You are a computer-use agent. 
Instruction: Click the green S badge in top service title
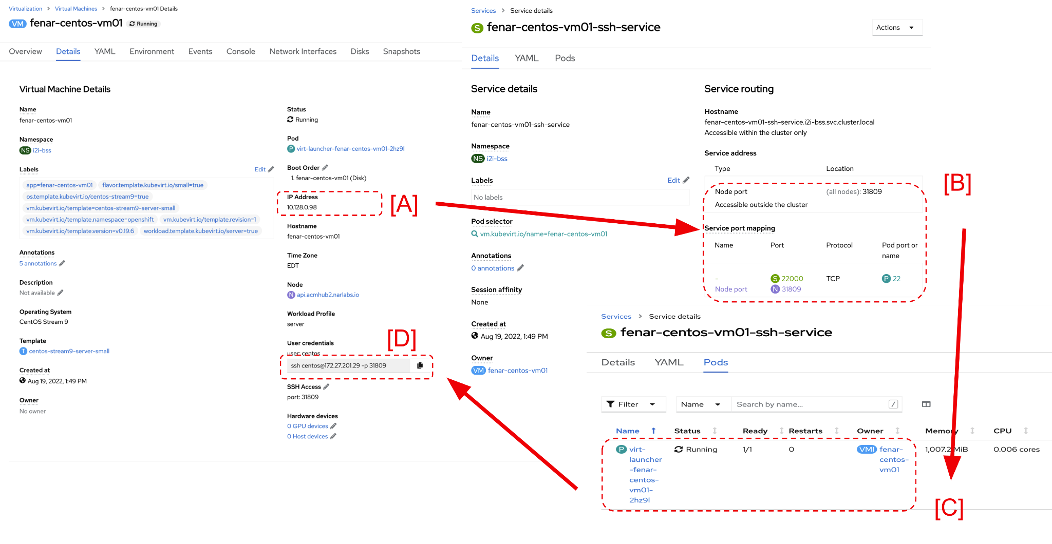tap(477, 28)
